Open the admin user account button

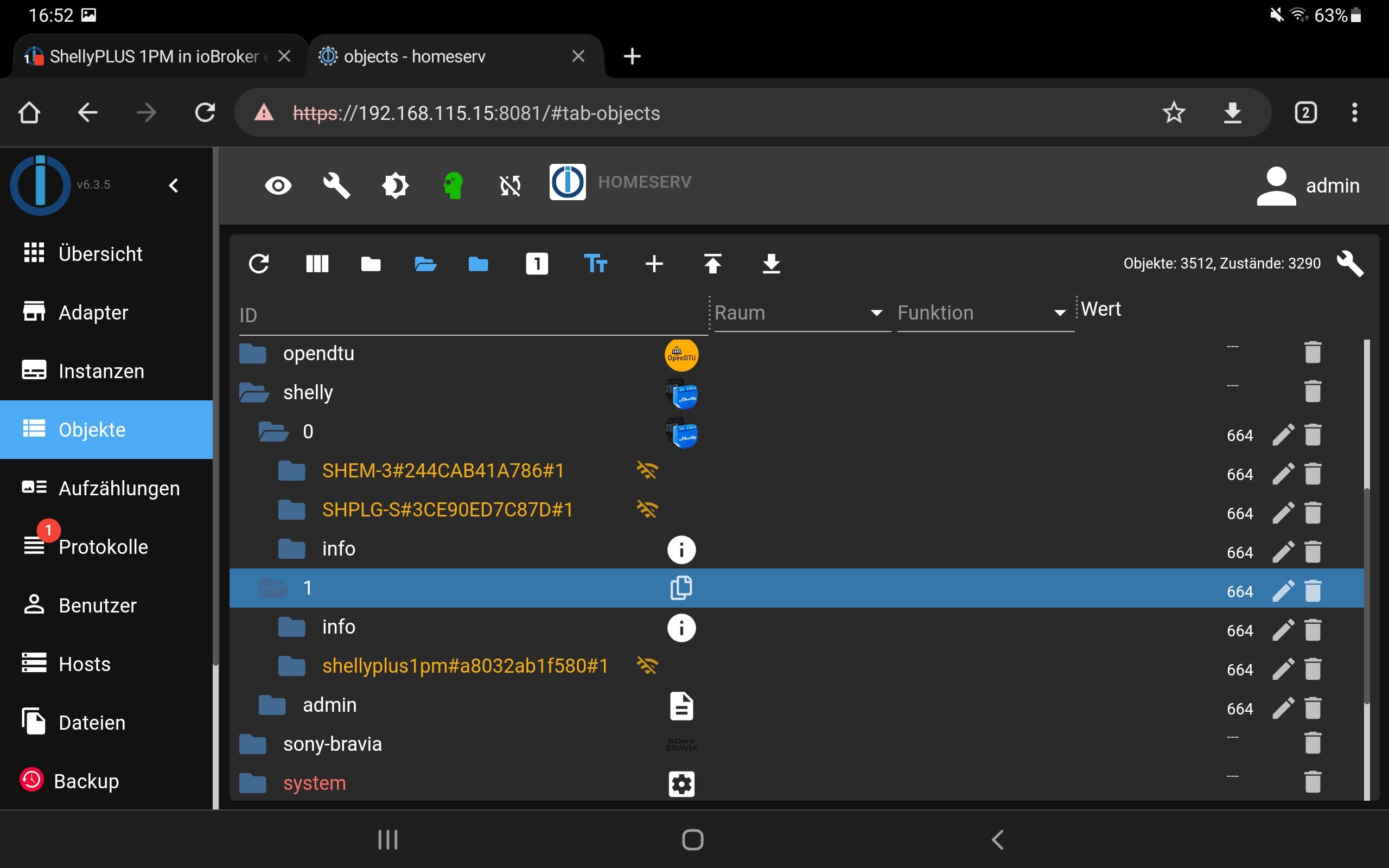(1308, 186)
